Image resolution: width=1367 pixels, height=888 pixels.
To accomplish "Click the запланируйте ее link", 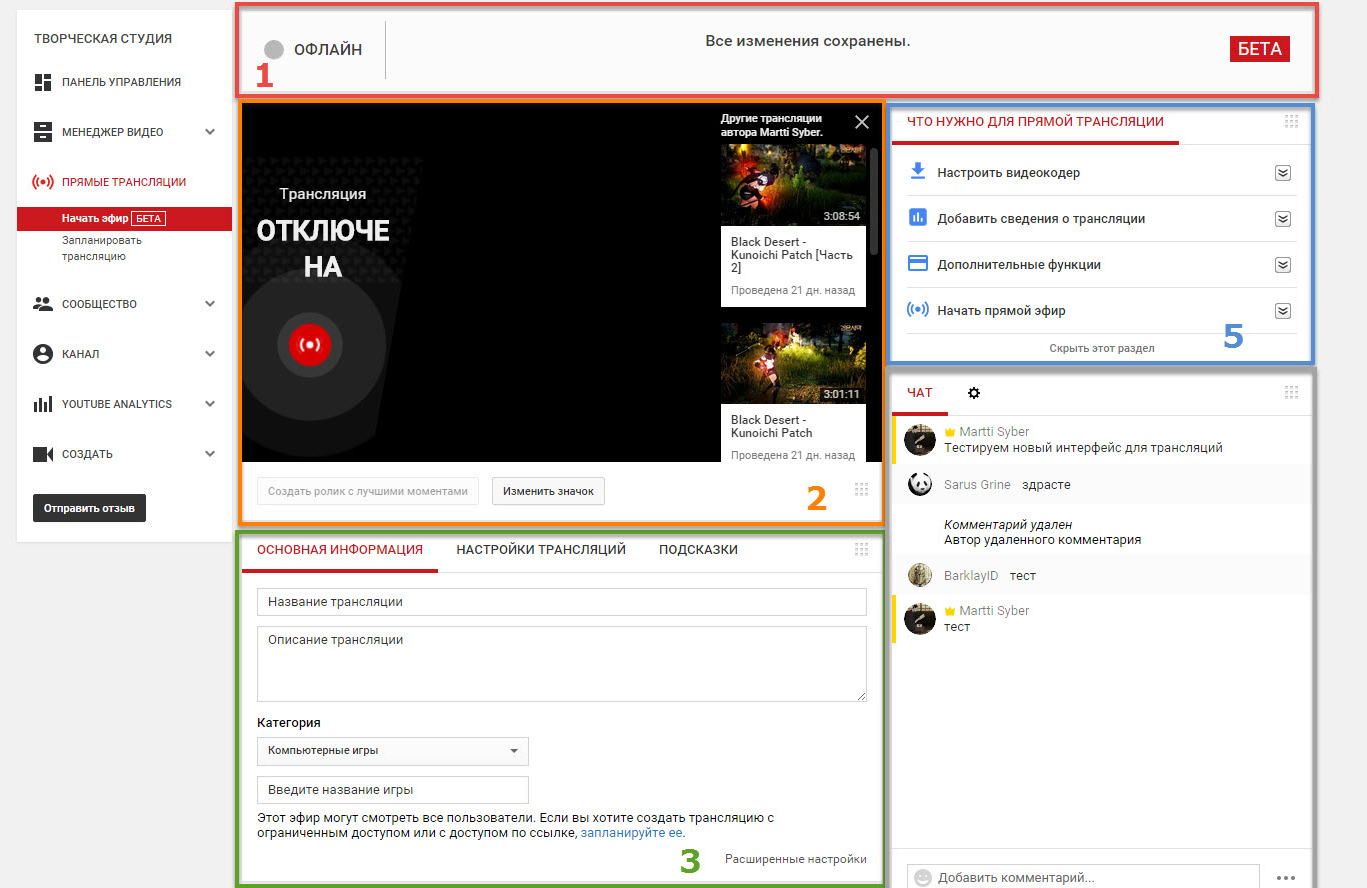I will click(x=632, y=832).
